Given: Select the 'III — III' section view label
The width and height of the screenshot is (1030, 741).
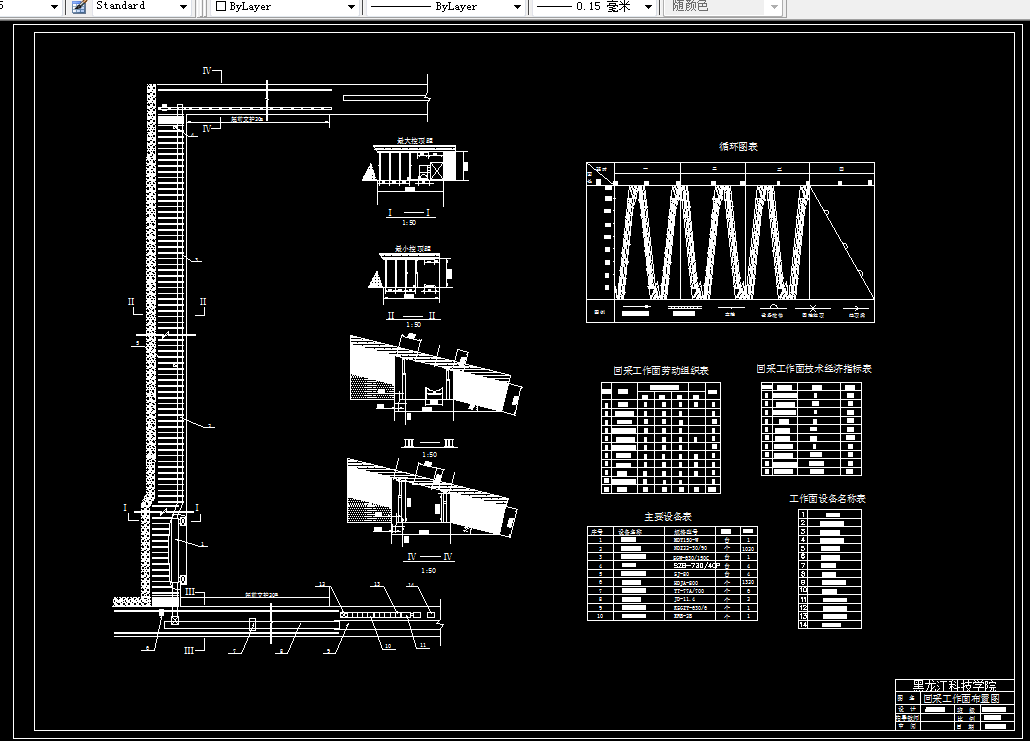Looking at the screenshot, I should [428, 443].
